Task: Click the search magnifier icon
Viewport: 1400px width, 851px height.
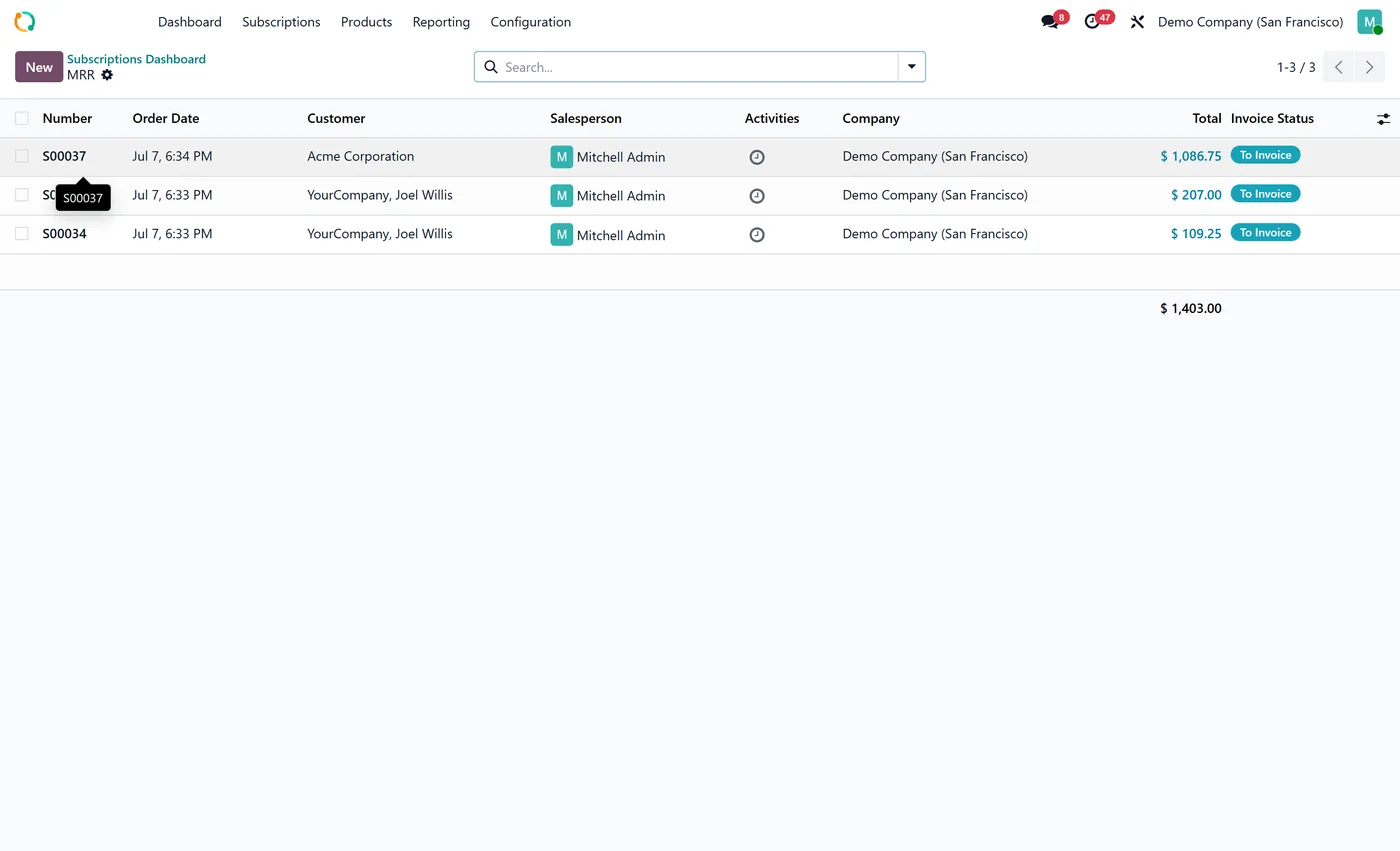Action: coord(491,67)
